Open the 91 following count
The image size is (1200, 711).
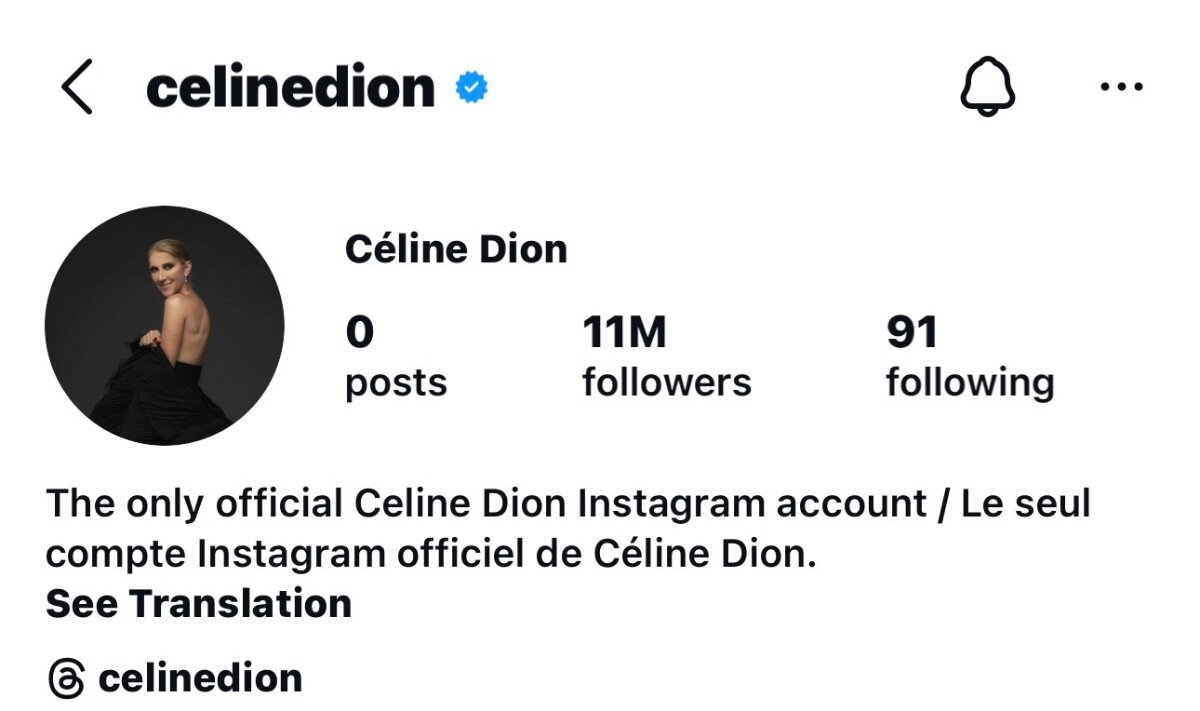(912, 333)
